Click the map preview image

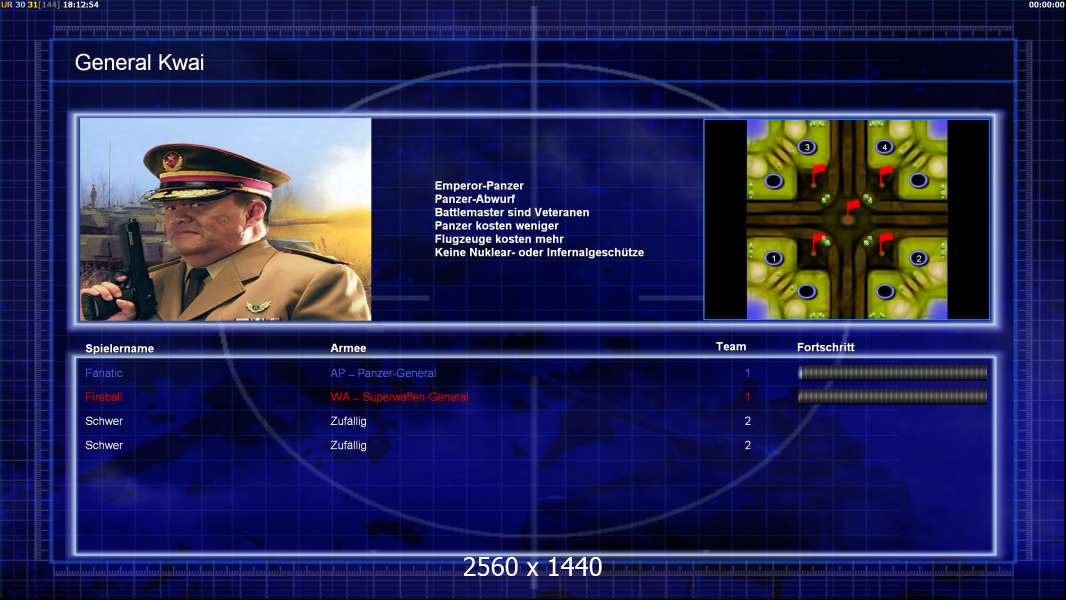(847, 219)
